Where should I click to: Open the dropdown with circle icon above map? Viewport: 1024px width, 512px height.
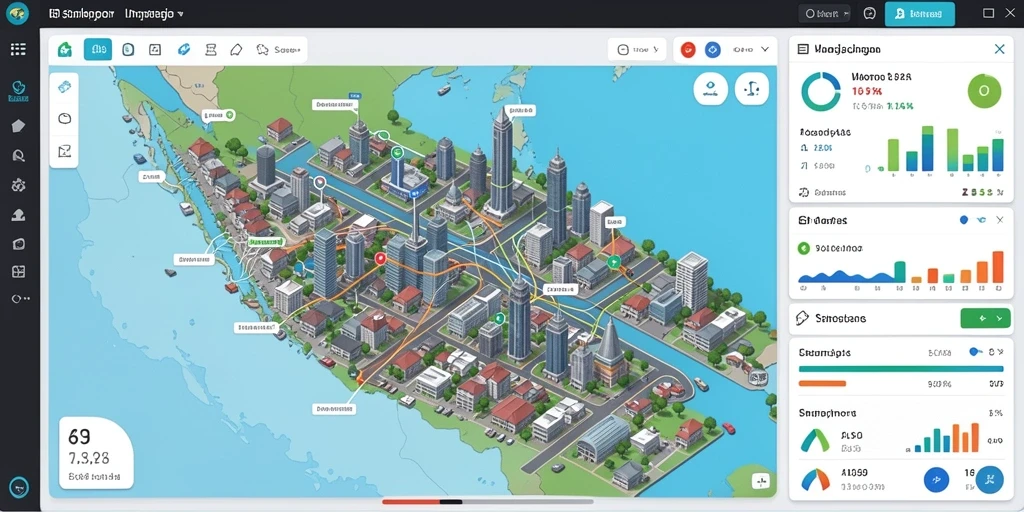(637, 50)
